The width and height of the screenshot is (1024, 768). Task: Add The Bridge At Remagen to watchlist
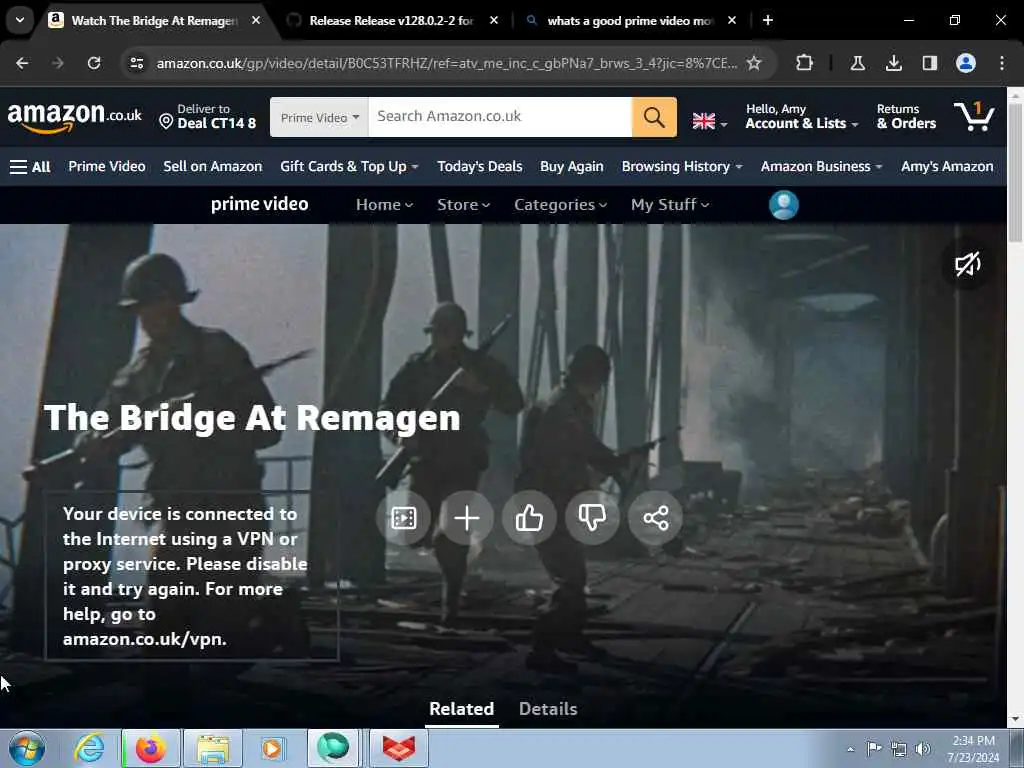466,518
